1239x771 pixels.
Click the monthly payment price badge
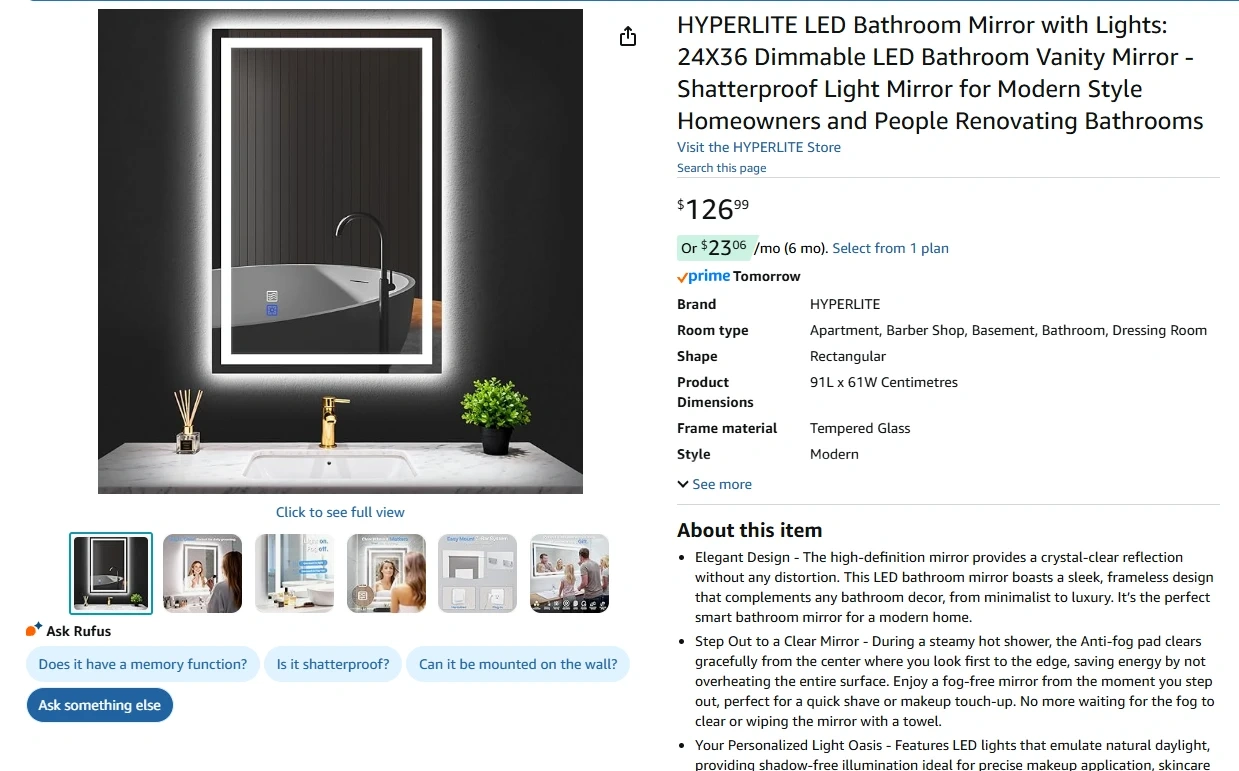pyautogui.click(x=714, y=247)
